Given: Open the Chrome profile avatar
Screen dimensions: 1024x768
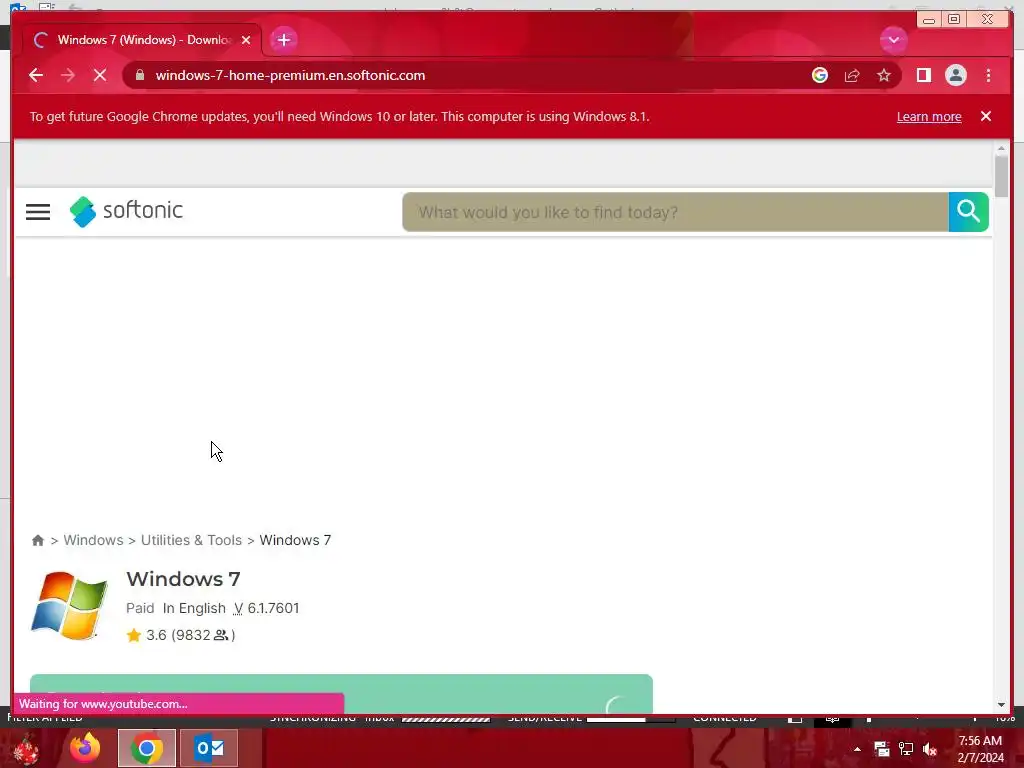Looking at the screenshot, I should click(x=955, y=75).
